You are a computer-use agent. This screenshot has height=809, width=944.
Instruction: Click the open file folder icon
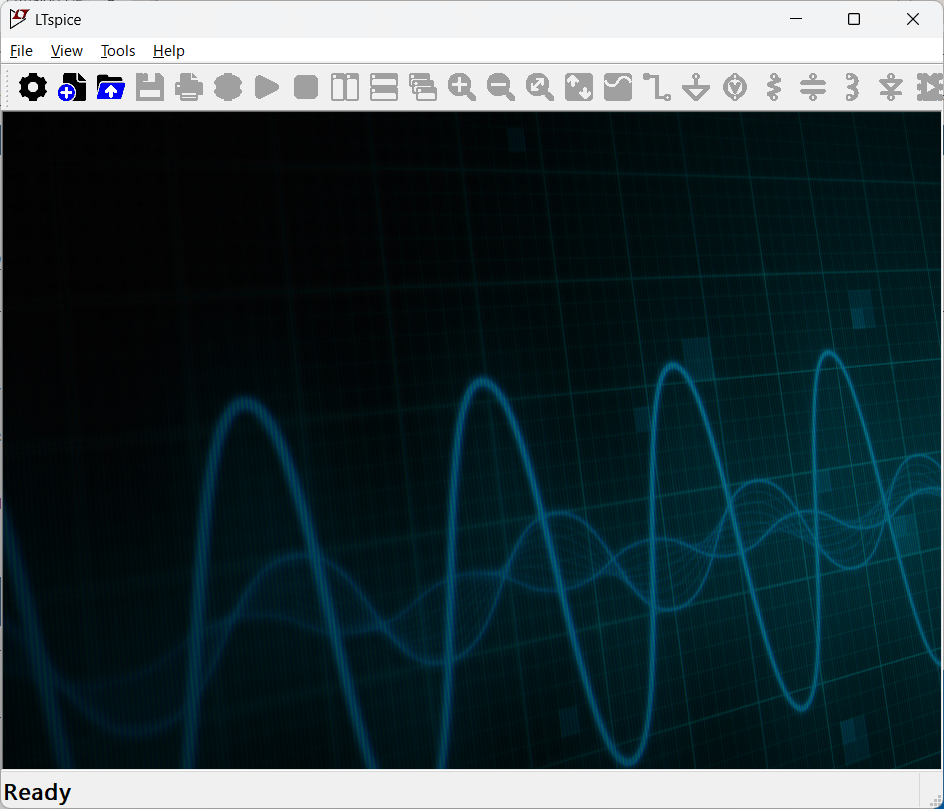(111, 88)
